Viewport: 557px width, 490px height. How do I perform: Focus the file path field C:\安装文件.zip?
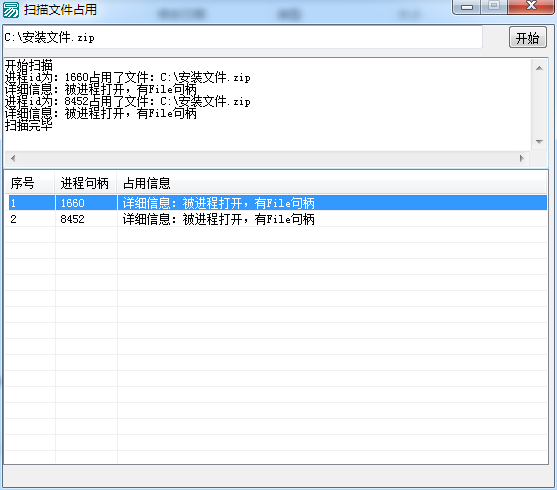click(x=243, y=37)
